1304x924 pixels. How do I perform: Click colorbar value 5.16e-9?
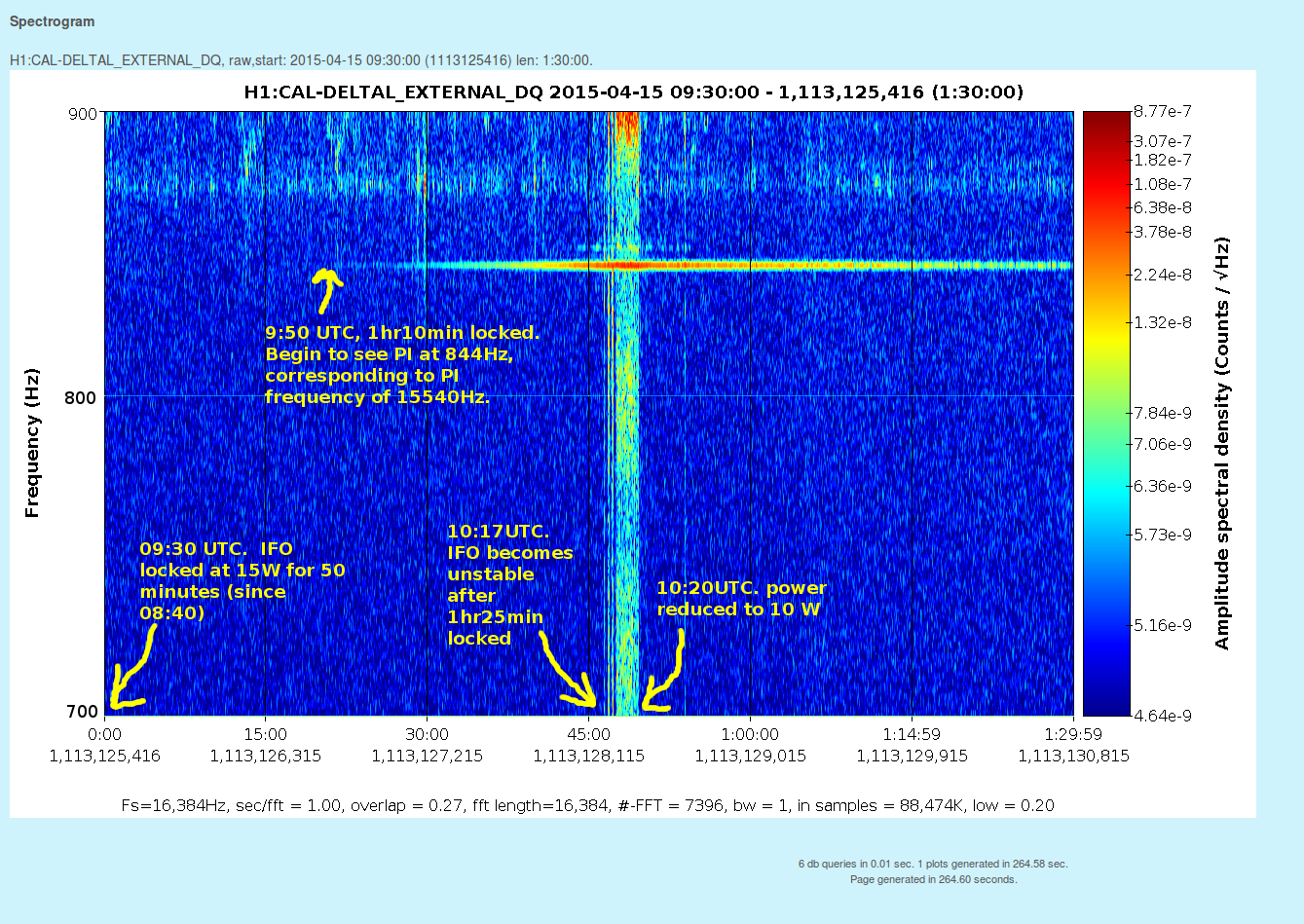coord(1163,625)
